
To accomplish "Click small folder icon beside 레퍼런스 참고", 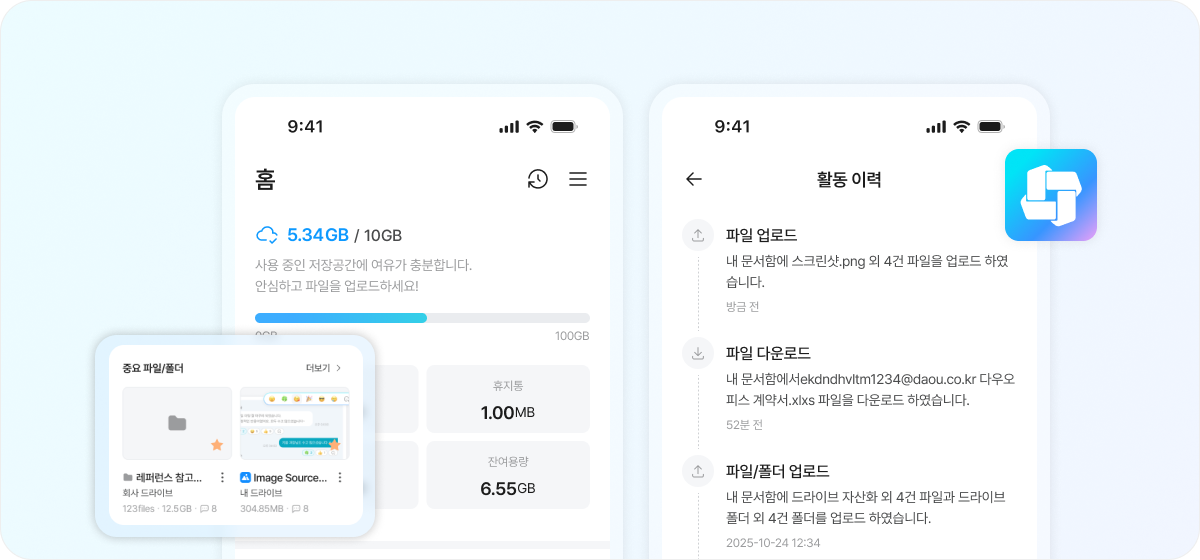I will tap(128, 478).
